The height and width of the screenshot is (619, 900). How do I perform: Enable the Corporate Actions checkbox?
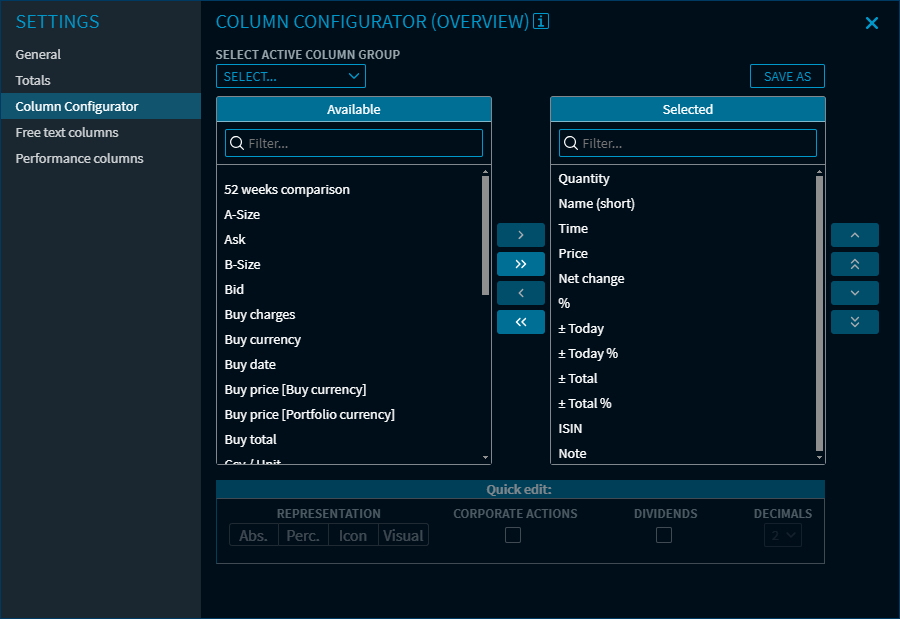[x=513, y=535]
